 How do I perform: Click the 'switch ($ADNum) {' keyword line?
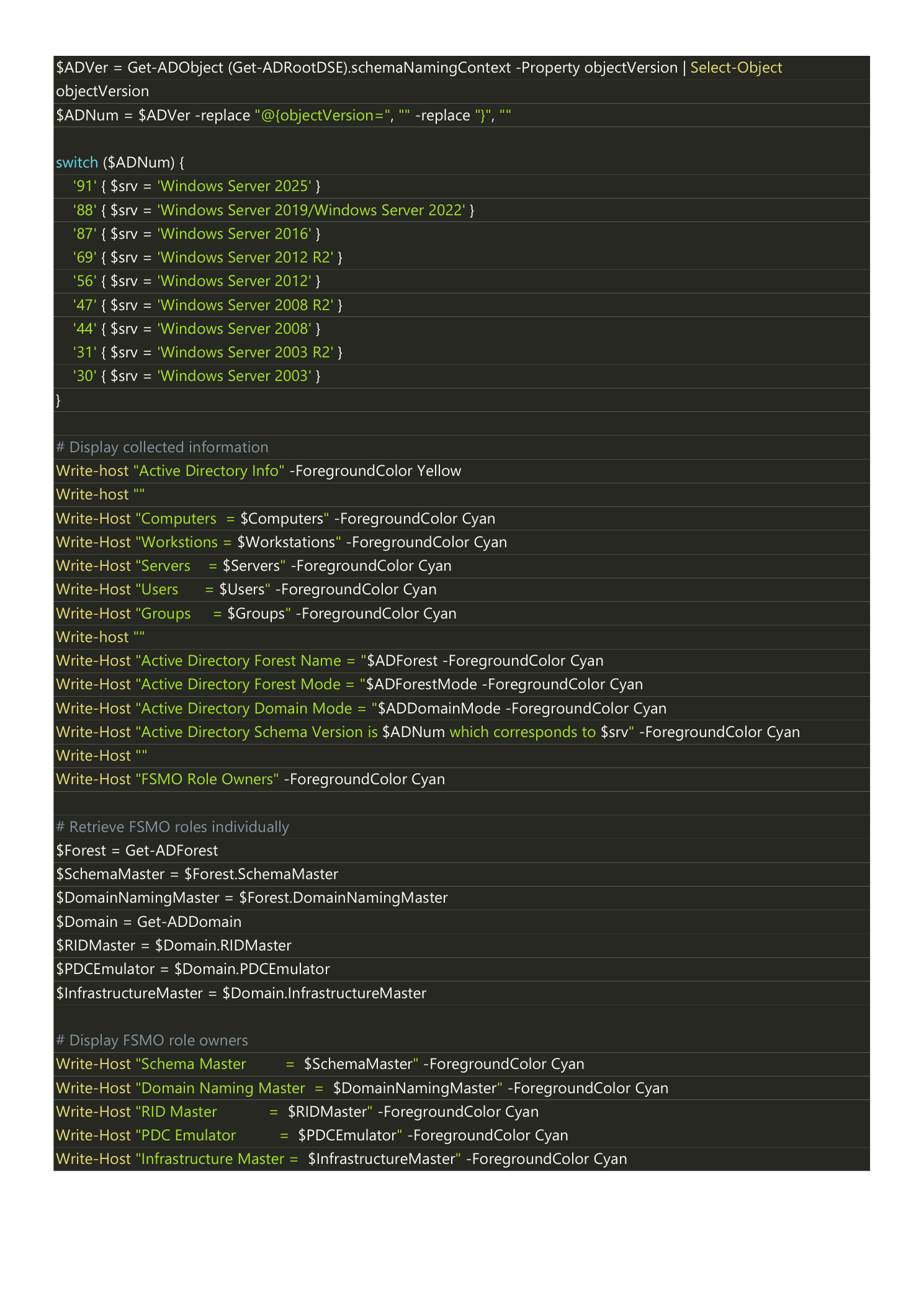pos(120,163)
